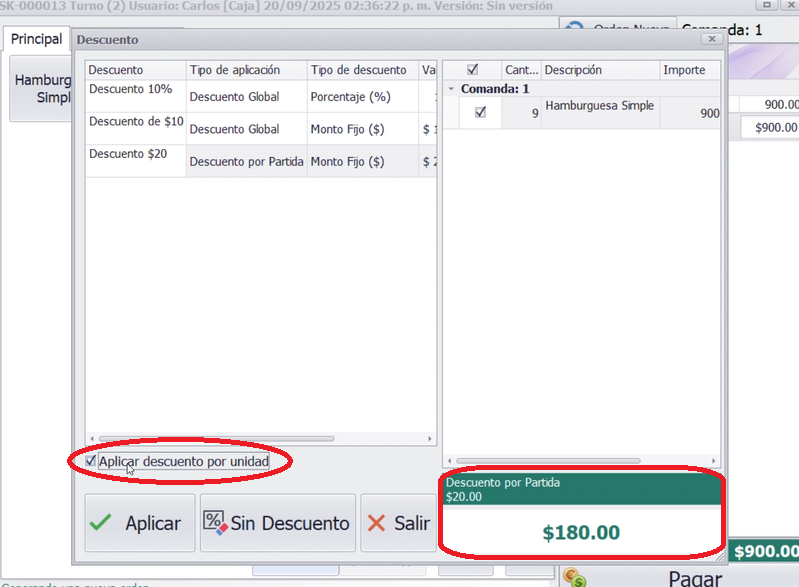This screenshot has width=799, height=587.
Task: Toggle 'Aplicar descuento por unidad' checkbox
Action: (x=91, y=461)
